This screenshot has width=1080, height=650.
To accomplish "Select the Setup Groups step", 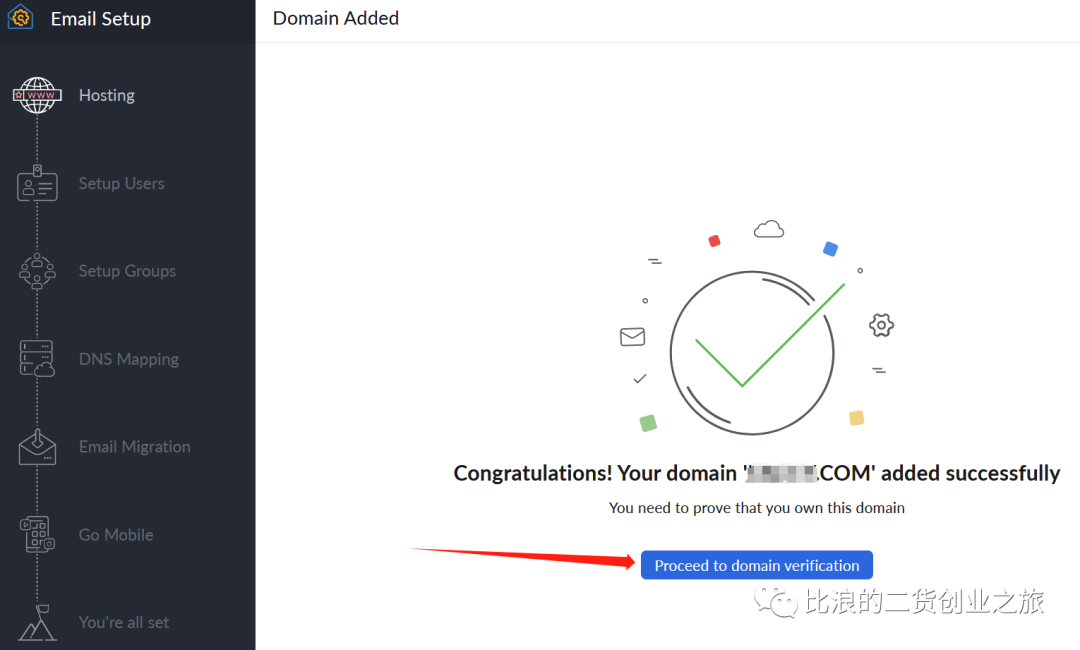I will pos(127,271).
